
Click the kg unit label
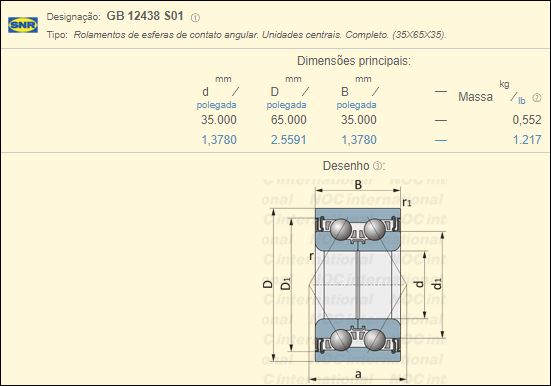[x=504, y=84]
